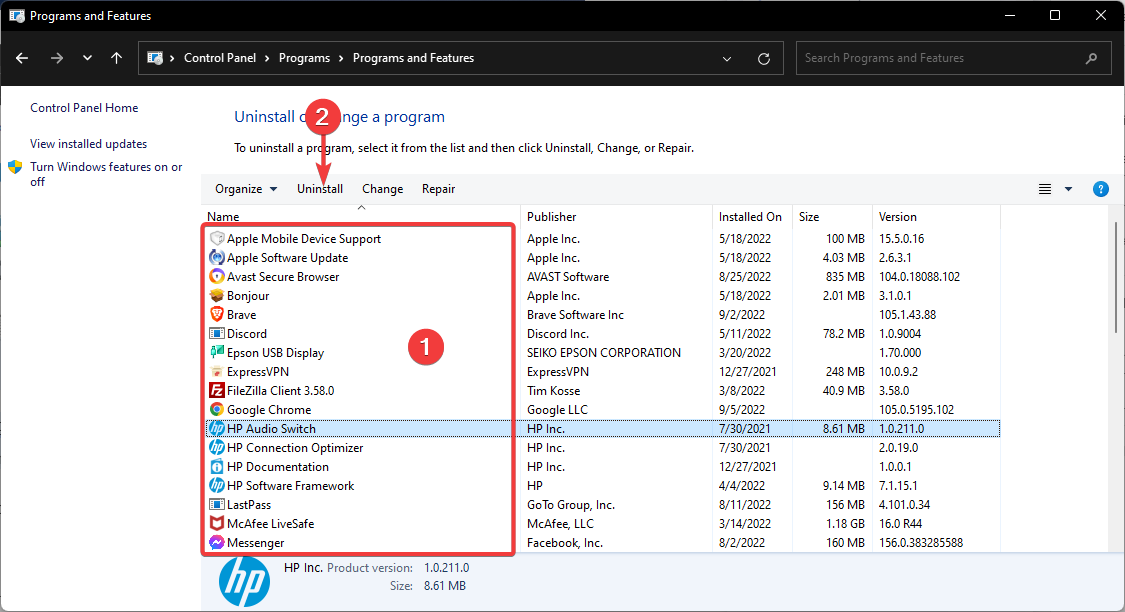Click version 105.0.5195.102 cell
The height and width of the screenshot is (612, 1125).
[x=917, y=410]
